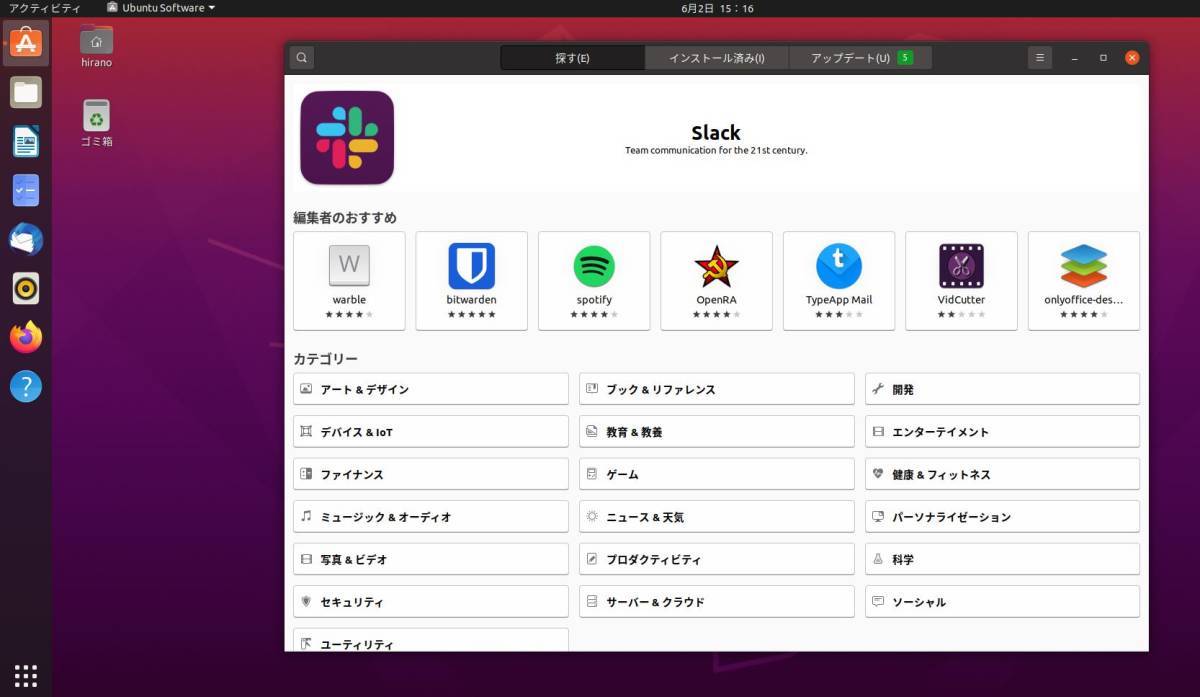
Task: Open the デバイス & IoT category
Action: click(431, 432)
